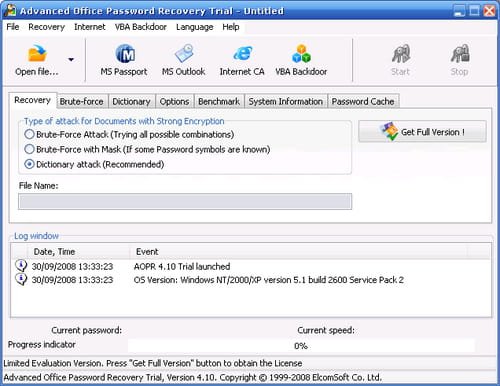Click the Start keys icon
This screenshot has height=386, width=500.
(x=400, y=54)
